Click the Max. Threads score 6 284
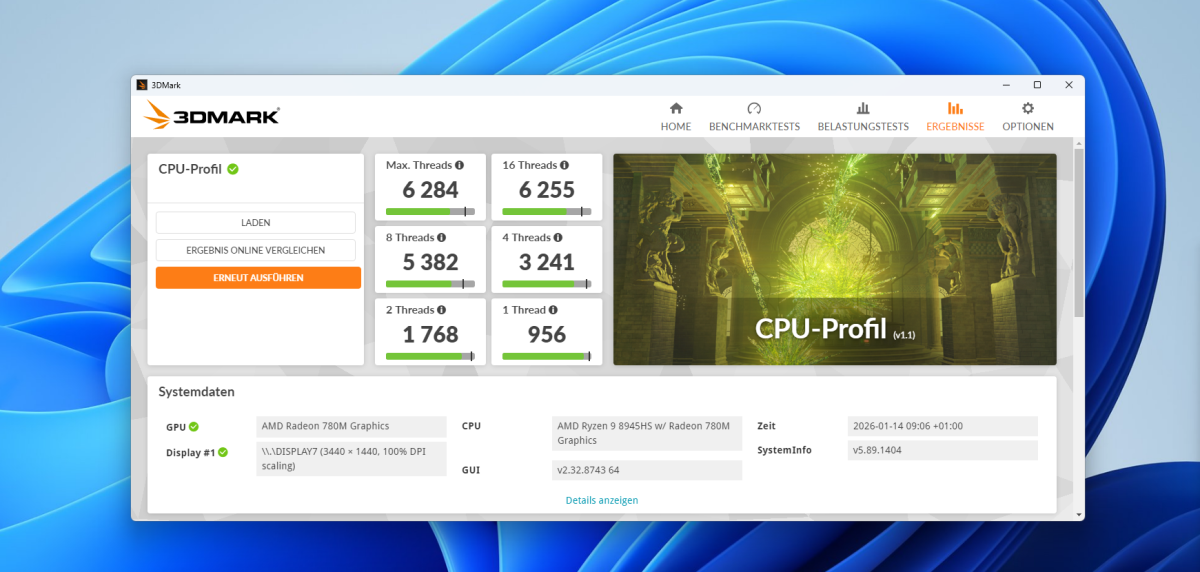The width and height of the screenshot is (1200, 572). 430,190
